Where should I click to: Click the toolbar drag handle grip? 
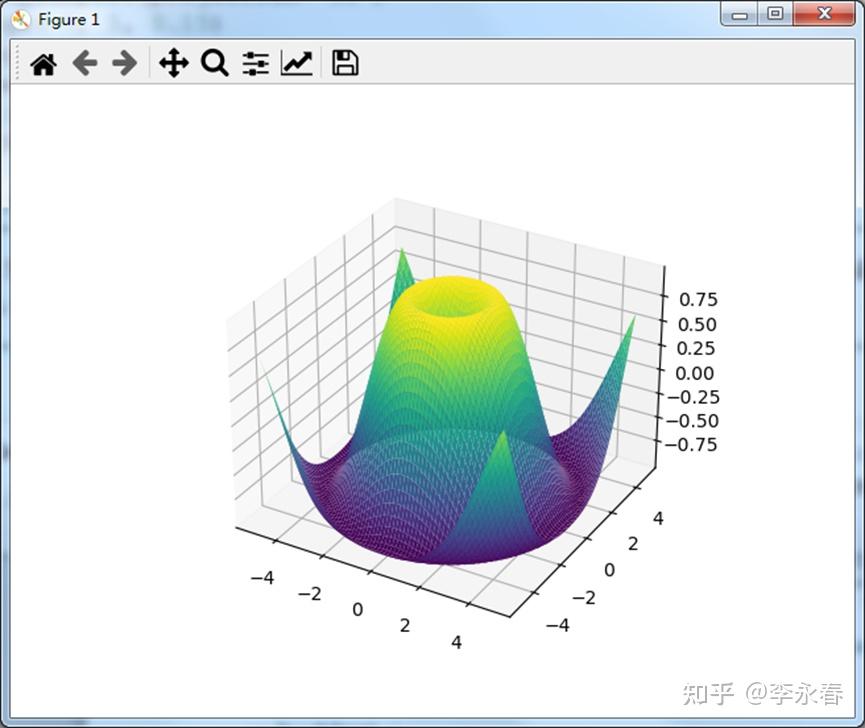17,62
